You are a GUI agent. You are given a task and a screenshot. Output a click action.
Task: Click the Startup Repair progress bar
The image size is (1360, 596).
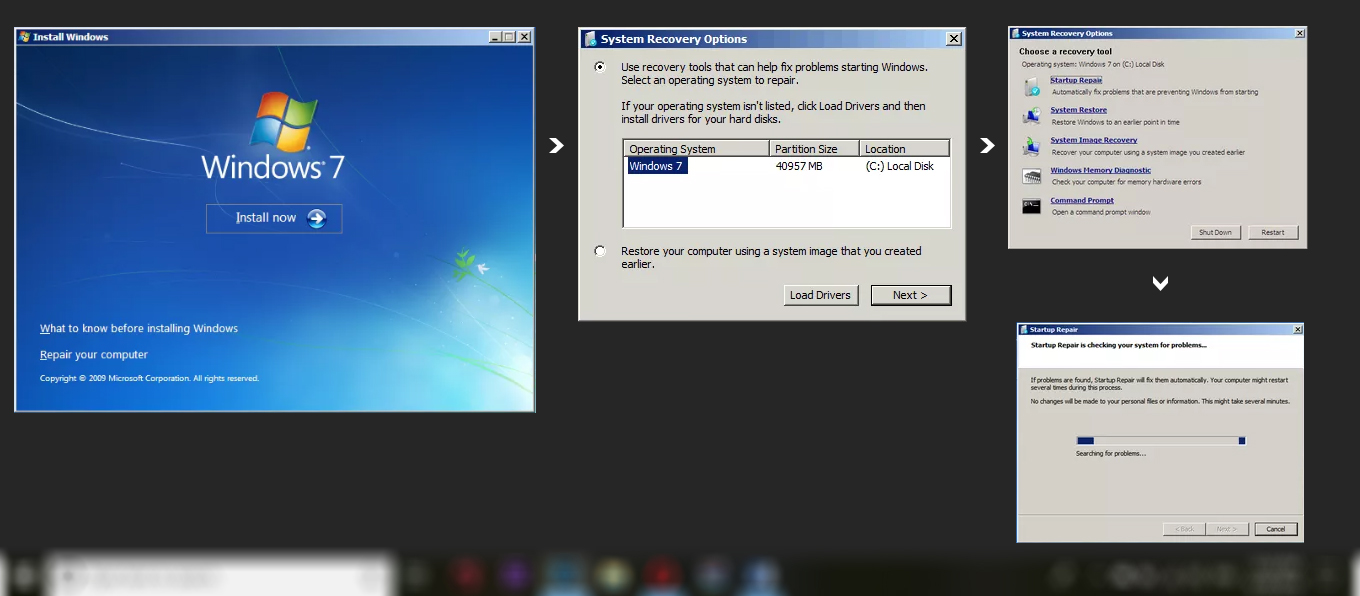click(x=1160, y=440)
